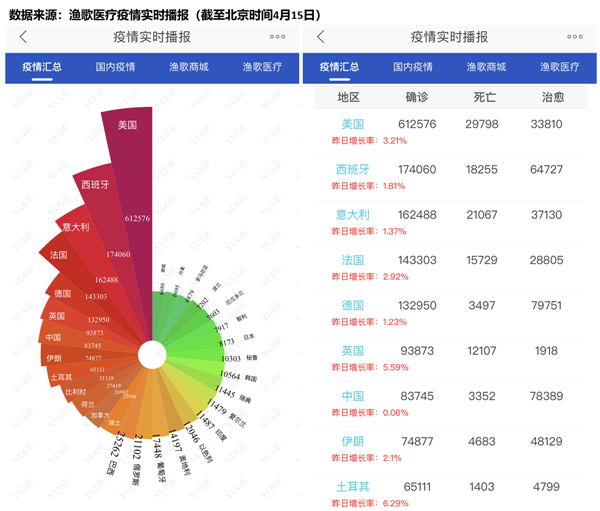Open 渔歌医疗 tab in the right panel
Screen dimensions: 600x511
560,68
